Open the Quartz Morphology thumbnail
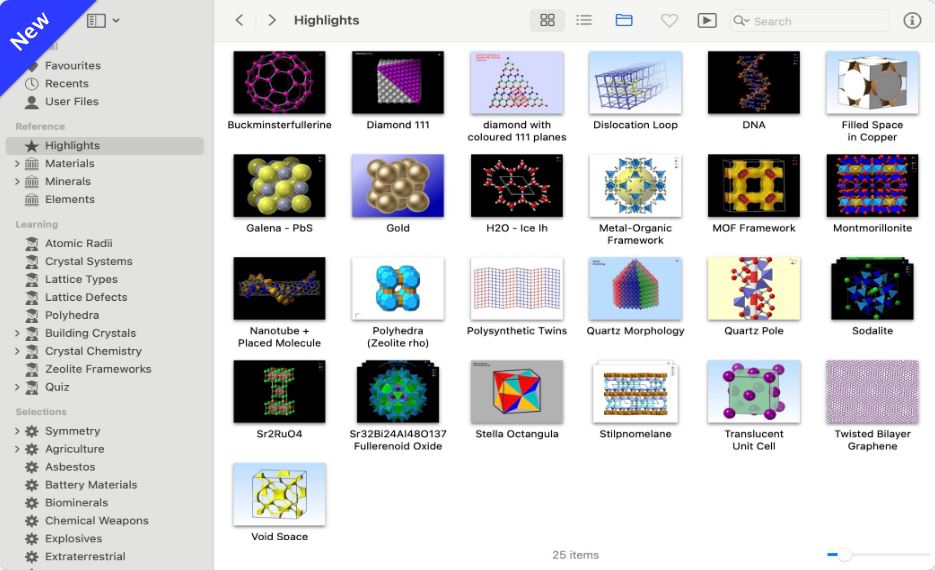Screen dimensions: 935x570 pyautogui.click(x=635, y=289)
